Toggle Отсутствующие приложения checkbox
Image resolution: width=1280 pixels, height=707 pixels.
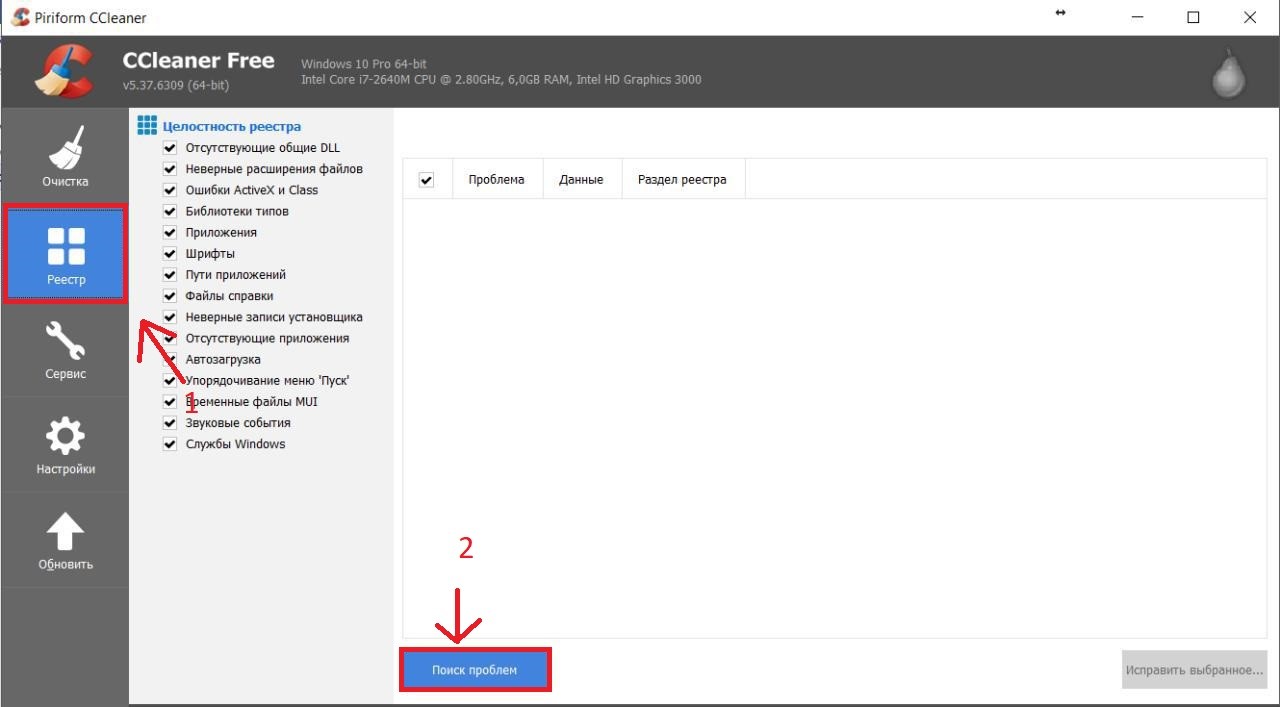pyautogui.click(x=170, y=338)
